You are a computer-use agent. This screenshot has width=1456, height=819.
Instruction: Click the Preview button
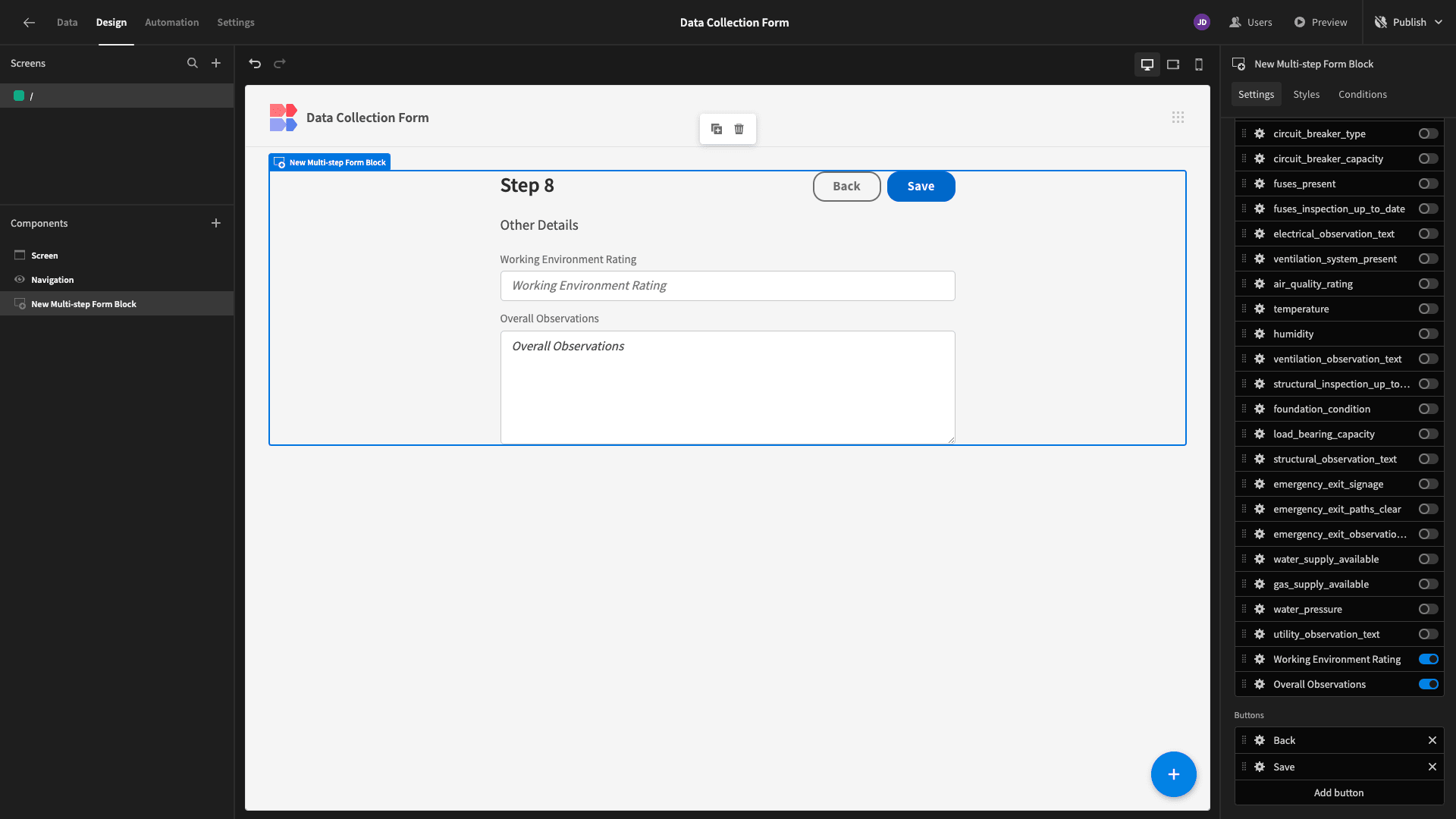pos(1321,23)
